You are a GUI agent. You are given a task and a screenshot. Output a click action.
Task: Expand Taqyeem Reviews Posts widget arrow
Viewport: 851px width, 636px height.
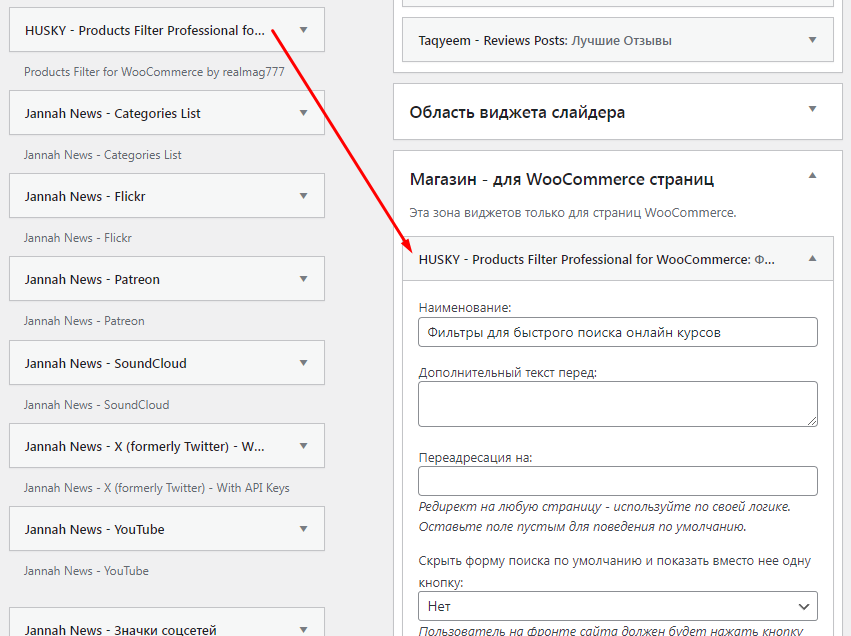[812, 40]
